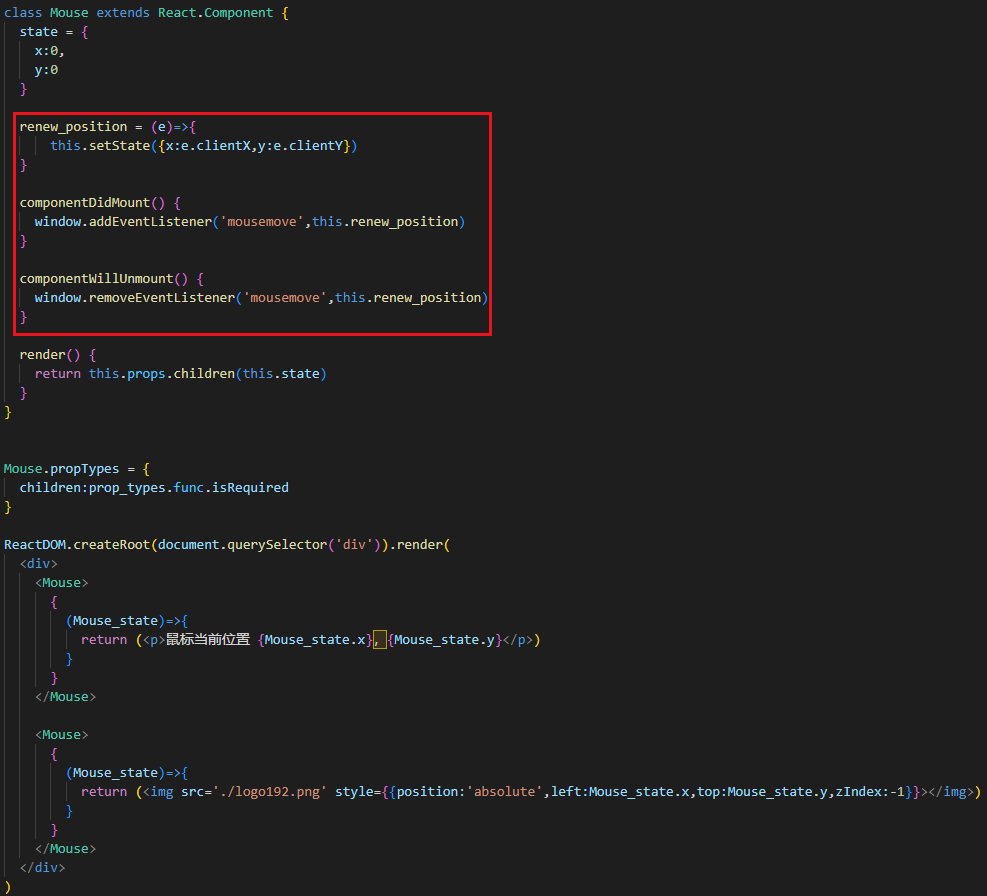Click the first opening '<Mouse>' tag
Screen dimensions: 987x896
(62, 582)
